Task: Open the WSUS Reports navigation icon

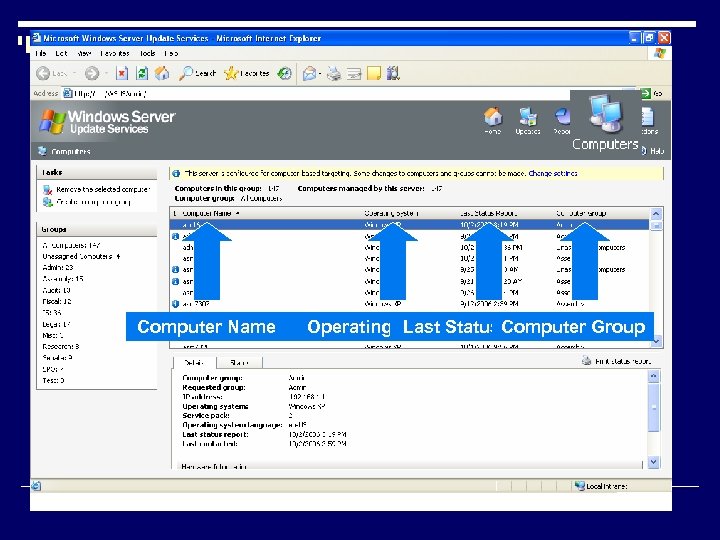Action: 562,117
